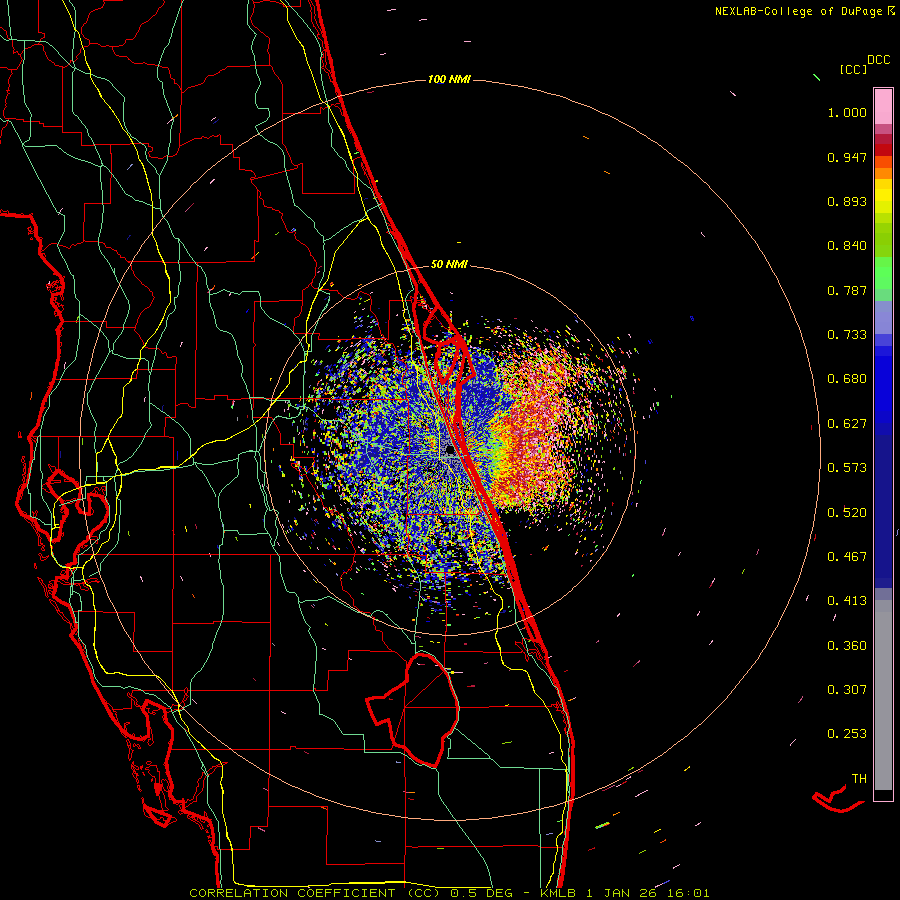Click the 0.627 color scale value
Image resolution: width=900 pixels, height=900 pixels.
click(847, 424)
